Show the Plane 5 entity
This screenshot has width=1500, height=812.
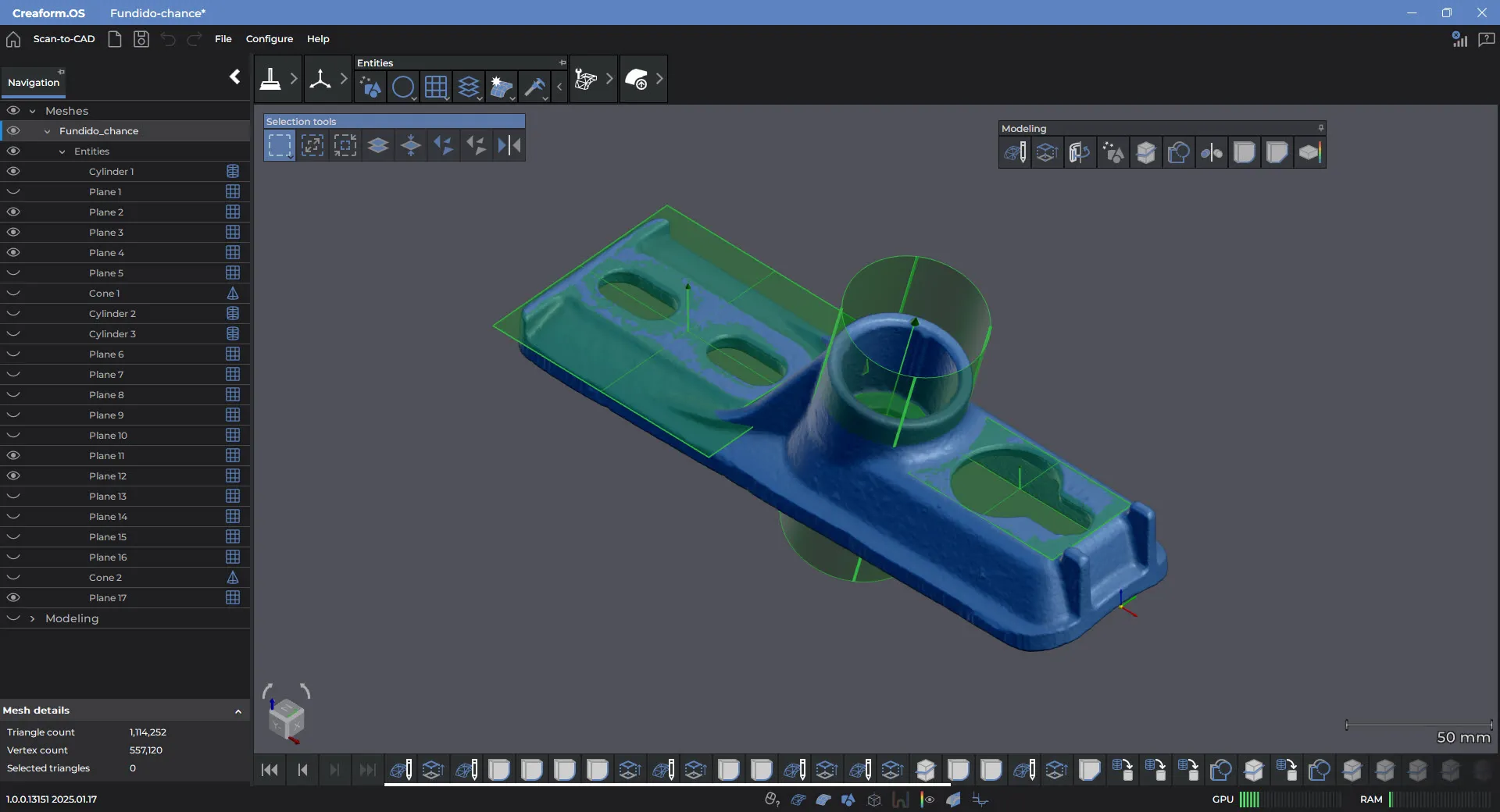coord(13,273)
